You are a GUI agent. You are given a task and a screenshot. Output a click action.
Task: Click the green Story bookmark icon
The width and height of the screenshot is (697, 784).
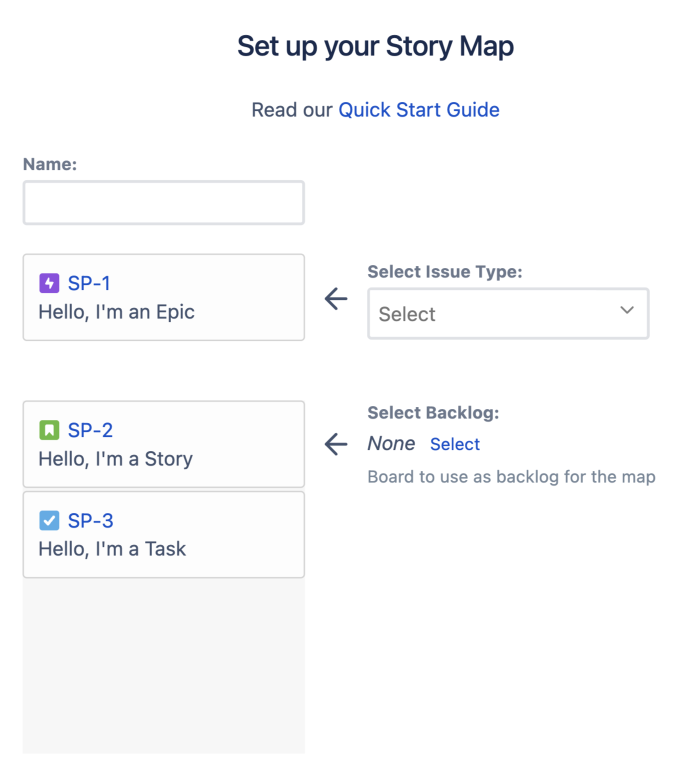pos(49,430)
